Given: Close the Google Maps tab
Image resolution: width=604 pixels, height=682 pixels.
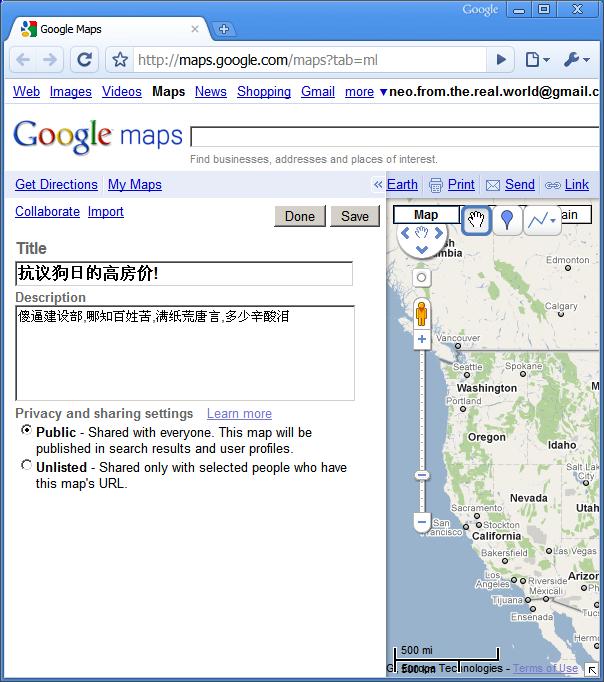Looking at the screenshot, I should [195, 29].
